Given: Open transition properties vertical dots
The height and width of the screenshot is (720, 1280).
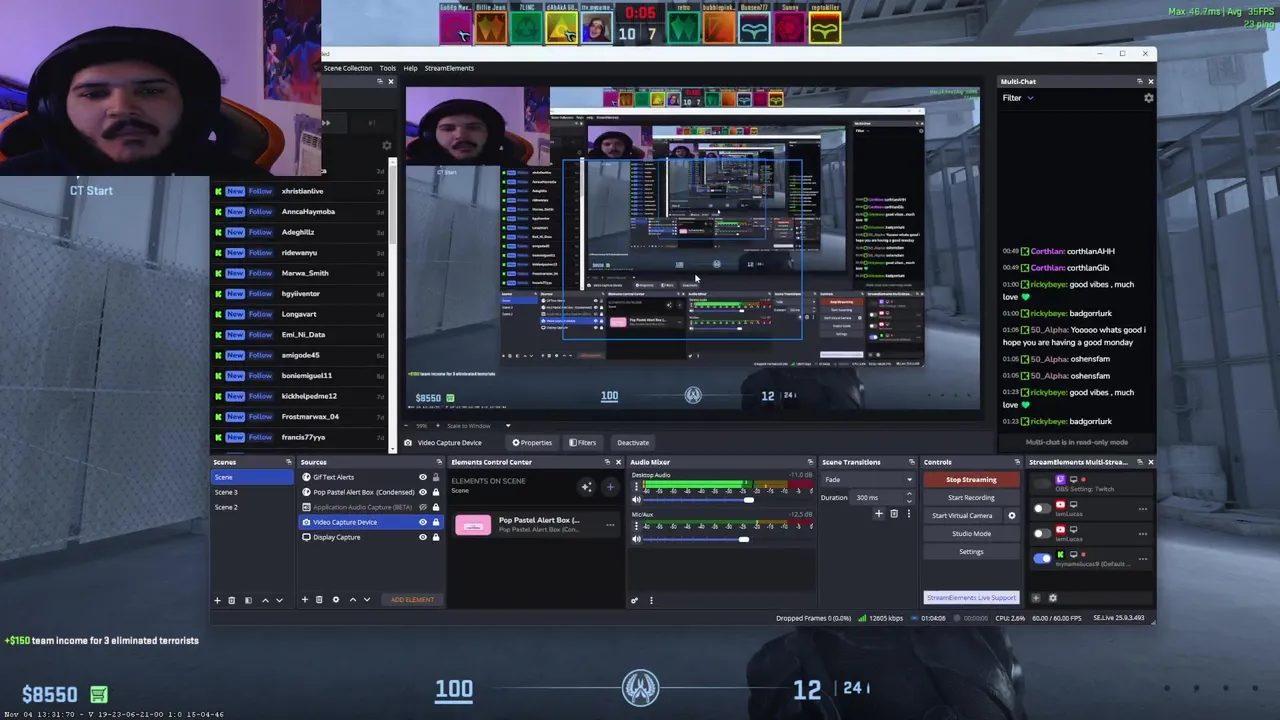Looking at the screenshot, I should [908, 514].
